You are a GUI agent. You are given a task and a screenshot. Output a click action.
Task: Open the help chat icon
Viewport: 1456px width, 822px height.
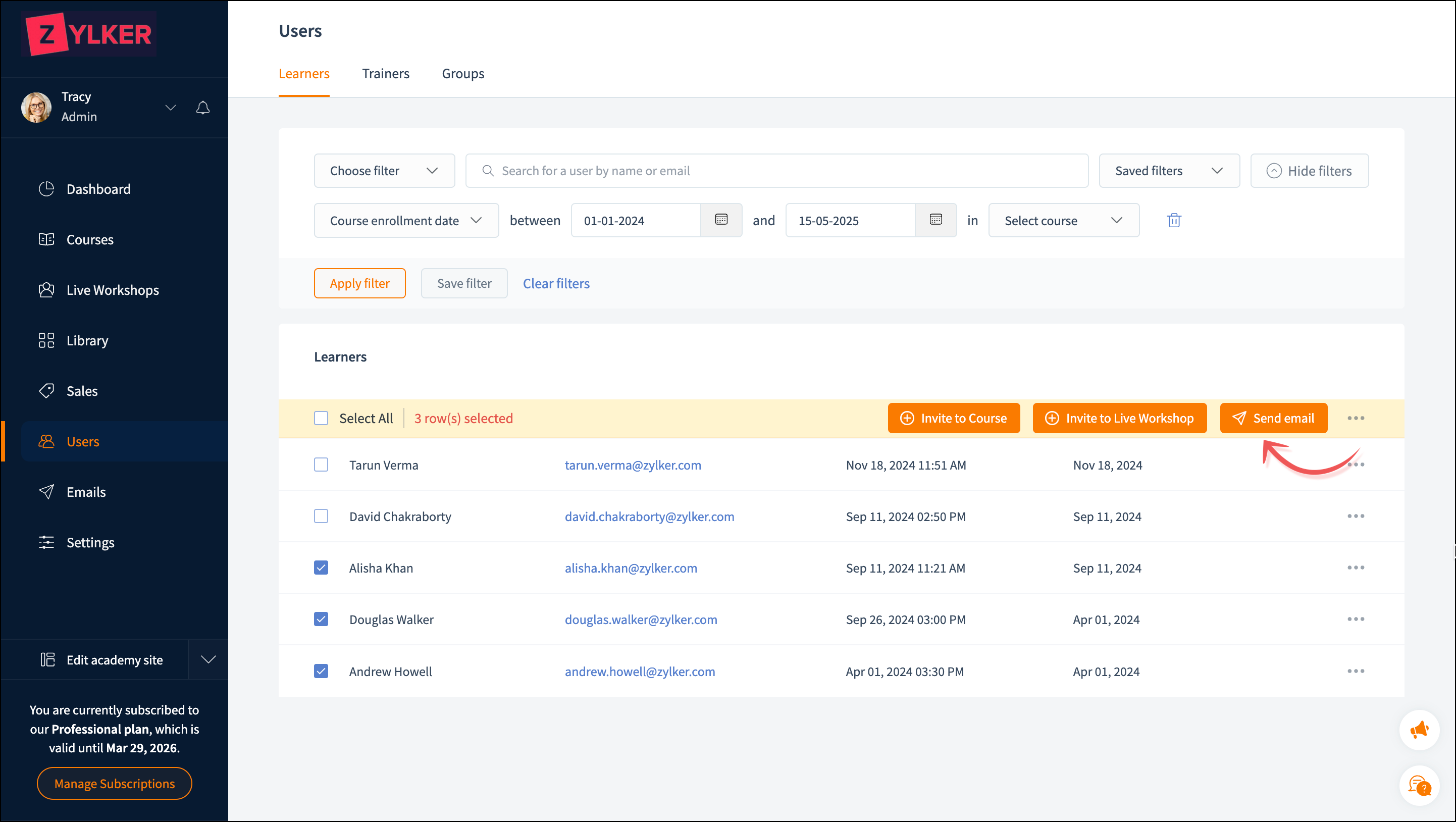[1419, 785]
